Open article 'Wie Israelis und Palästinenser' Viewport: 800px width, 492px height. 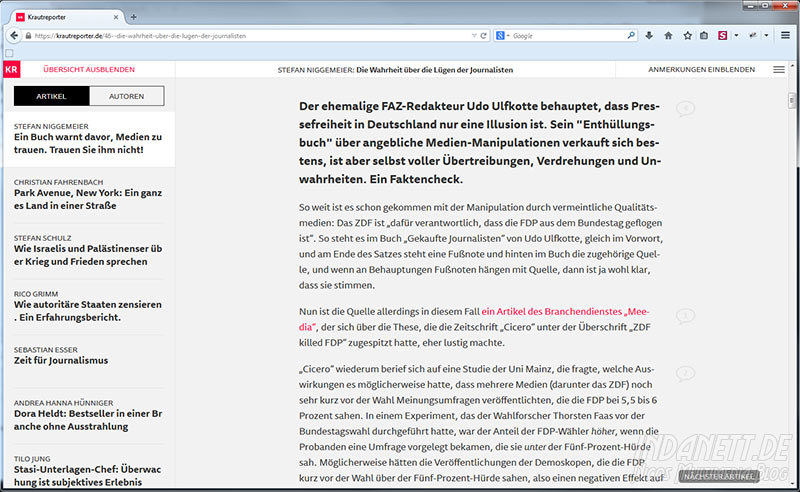(88, 255)
